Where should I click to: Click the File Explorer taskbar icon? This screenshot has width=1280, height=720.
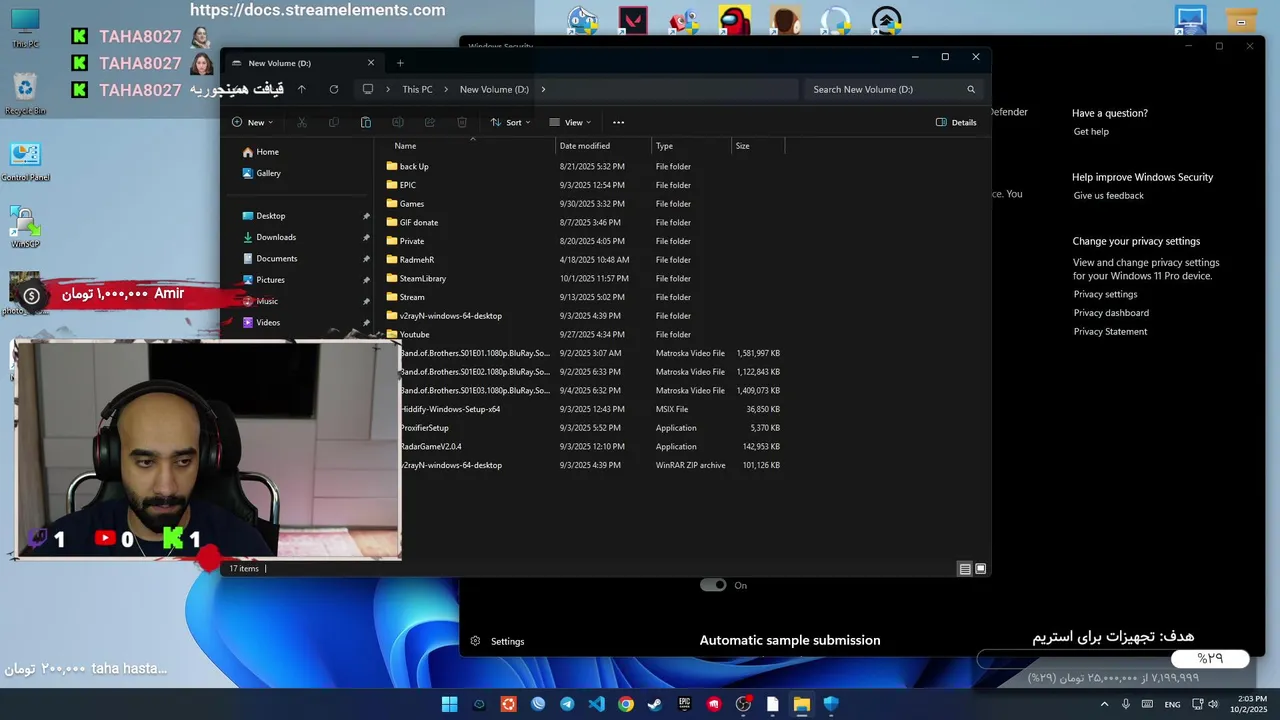(802, 704)
